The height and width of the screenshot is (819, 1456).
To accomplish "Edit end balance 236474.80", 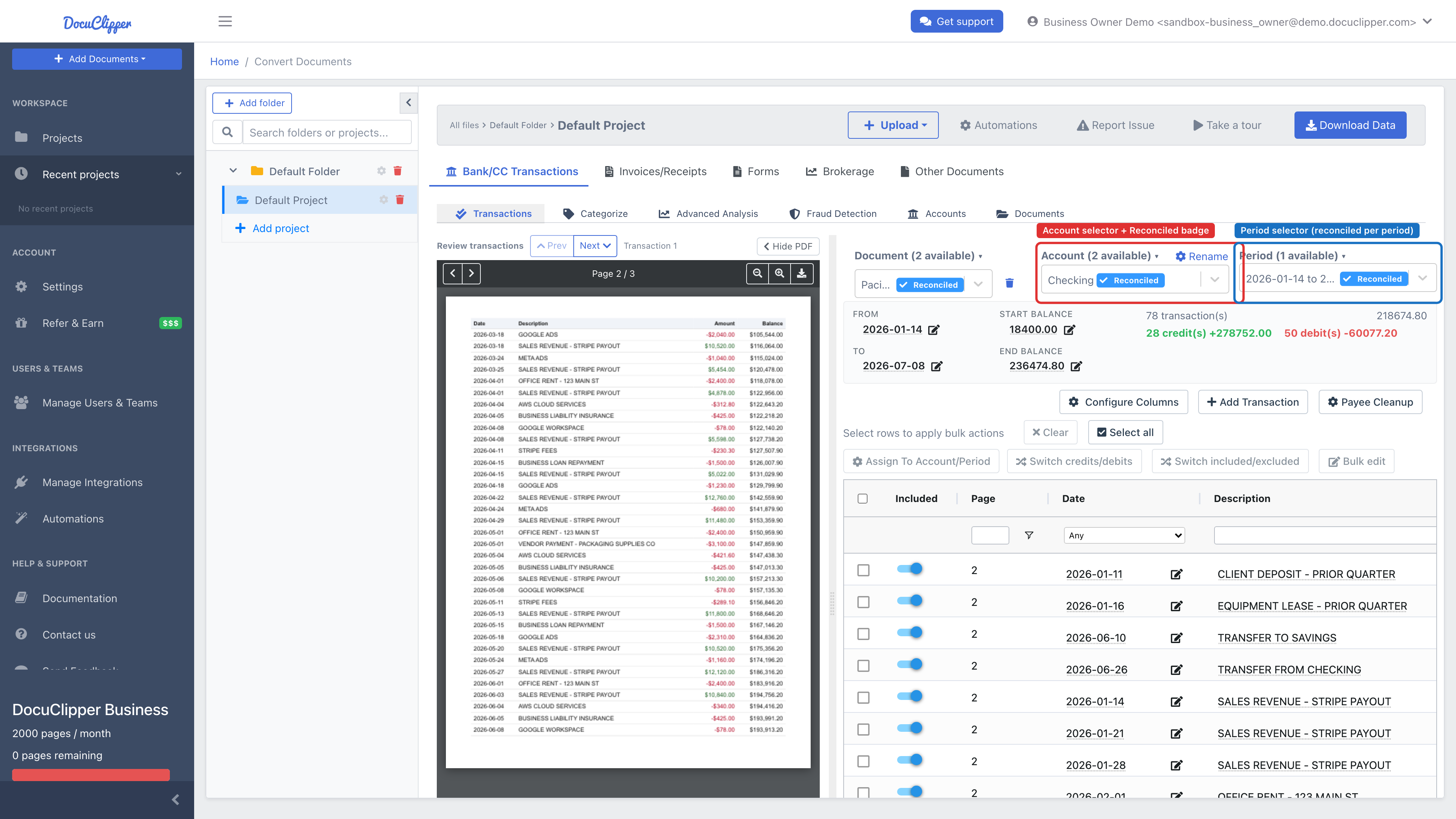I will [x=1076, y=366].
